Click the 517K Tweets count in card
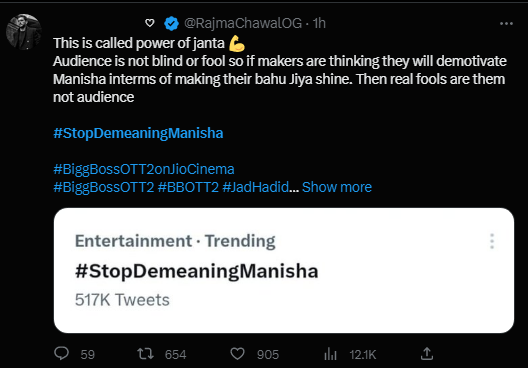The height and width of the screenshot is (368, 528). (x=122, y=300)
